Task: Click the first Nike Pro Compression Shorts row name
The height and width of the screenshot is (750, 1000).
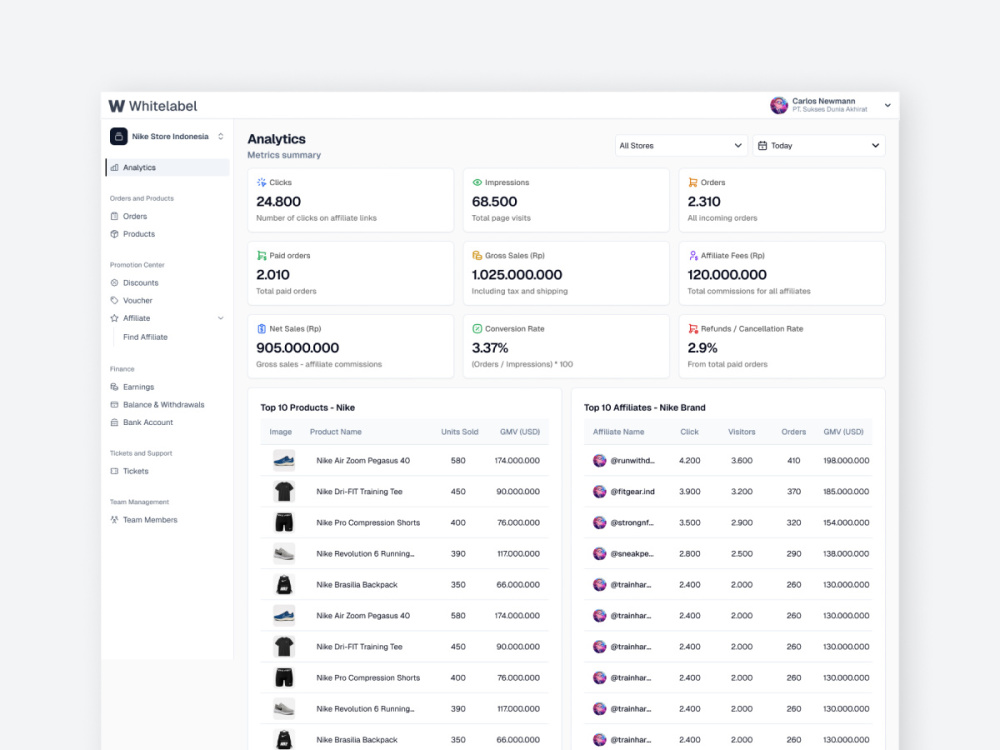Action: pos(368,523)
